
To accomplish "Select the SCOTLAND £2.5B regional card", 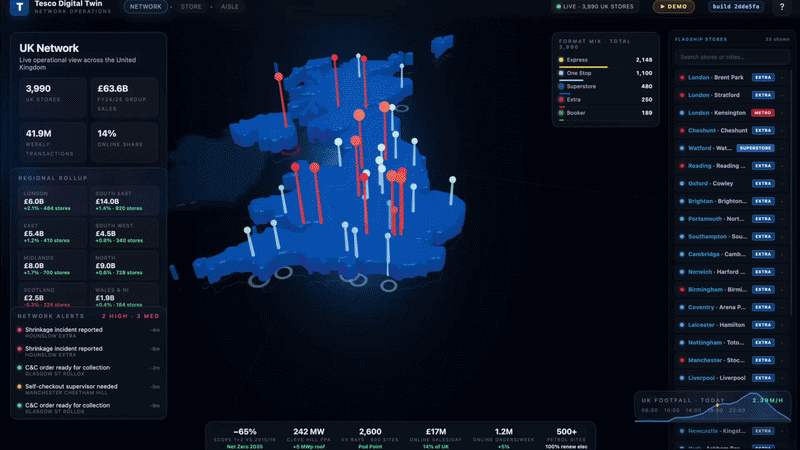I will [x=53, y=296].
